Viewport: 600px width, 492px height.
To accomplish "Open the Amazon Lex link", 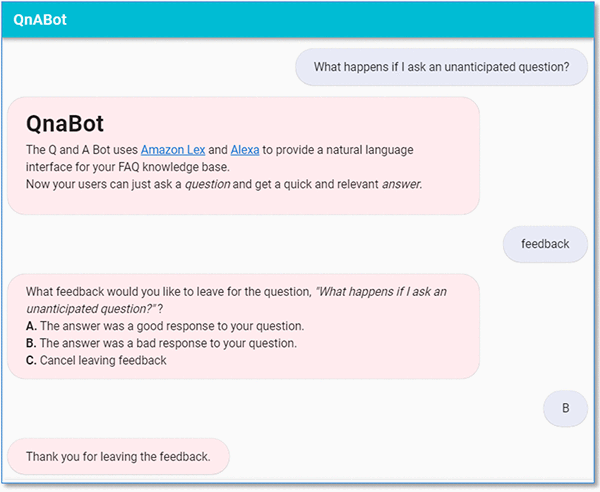I will coord(173,150).
